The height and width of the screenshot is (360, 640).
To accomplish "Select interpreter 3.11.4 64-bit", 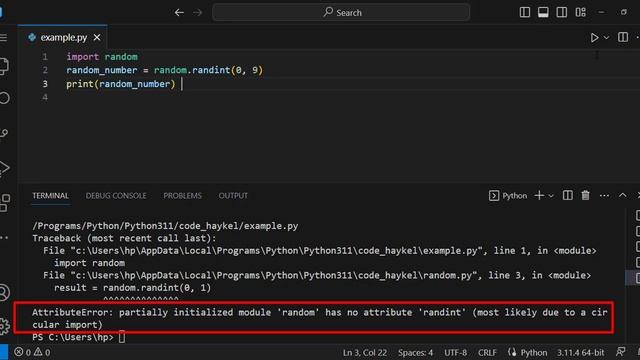I will 580,352.
